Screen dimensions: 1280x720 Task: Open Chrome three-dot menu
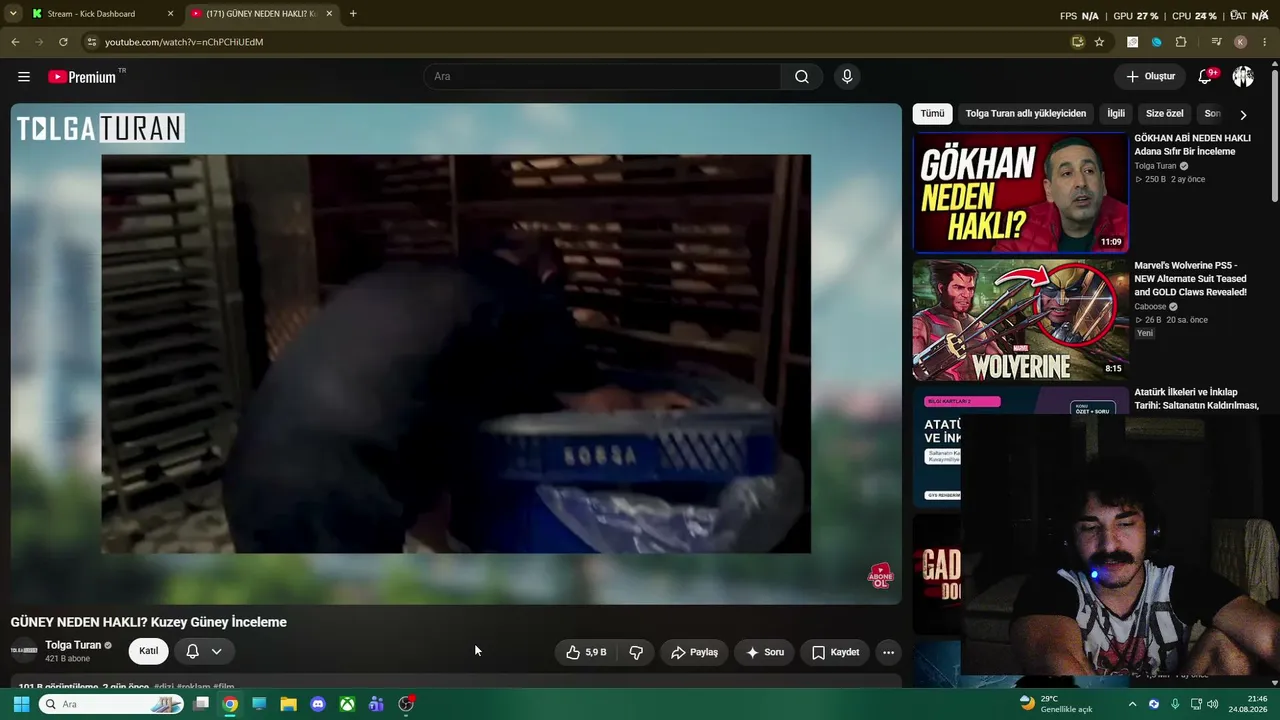point(1265,42)
